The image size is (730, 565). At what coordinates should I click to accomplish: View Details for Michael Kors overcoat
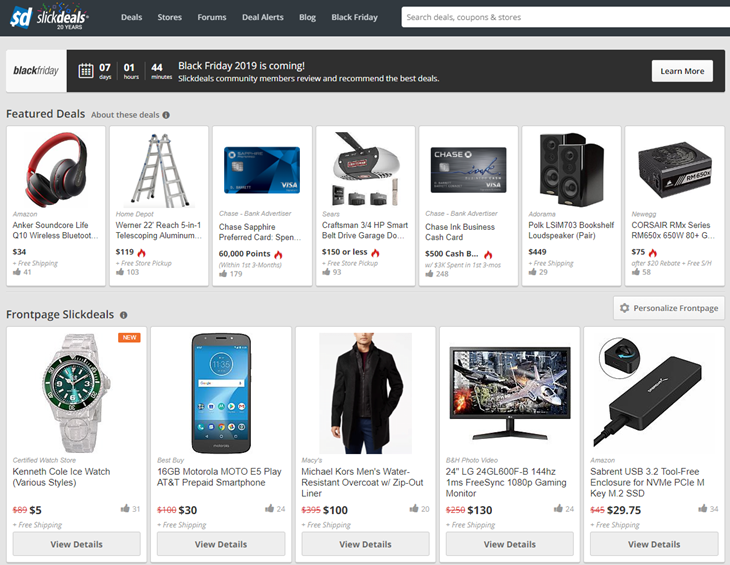365,544
